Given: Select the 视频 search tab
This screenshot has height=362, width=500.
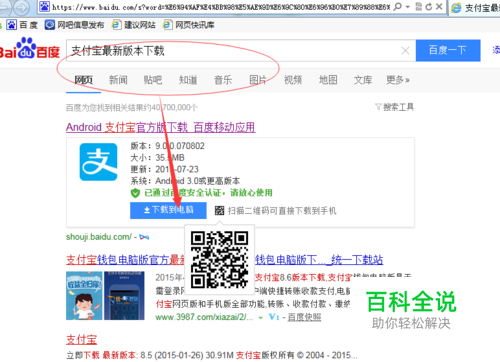Looking at the screenshot, I should (293, 80).
